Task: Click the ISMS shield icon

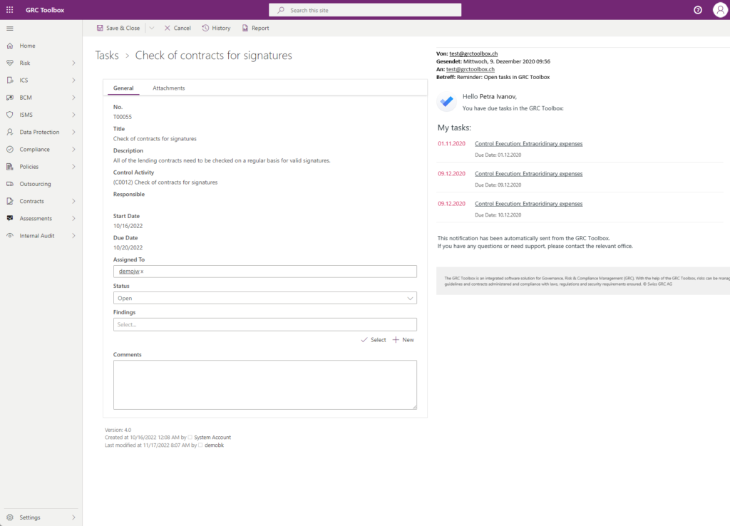Action: click(x=10, y=115)
